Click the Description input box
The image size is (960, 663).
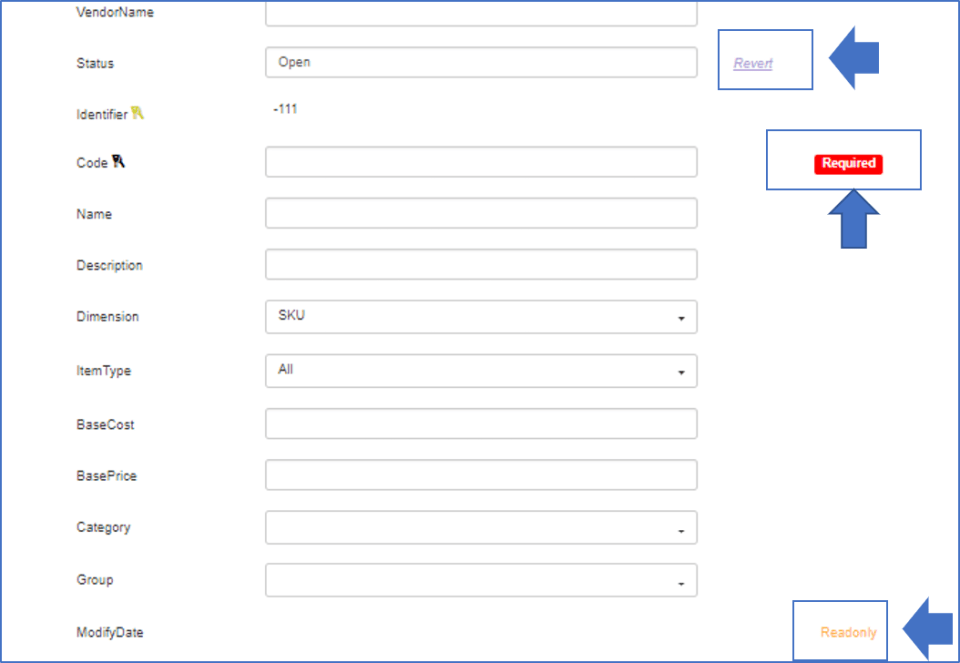[481, 265]
